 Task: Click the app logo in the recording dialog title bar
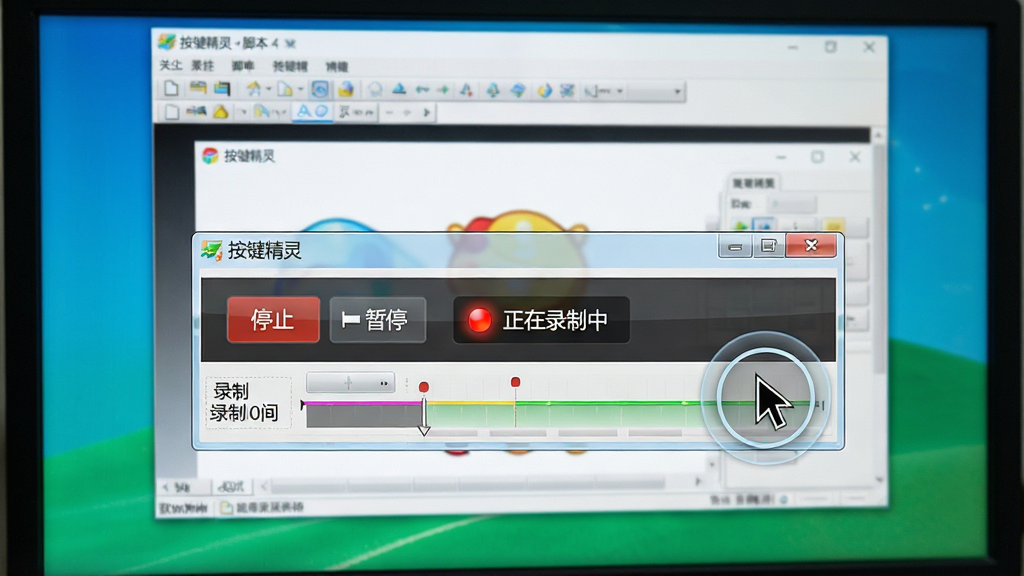[x=212, y=250]
